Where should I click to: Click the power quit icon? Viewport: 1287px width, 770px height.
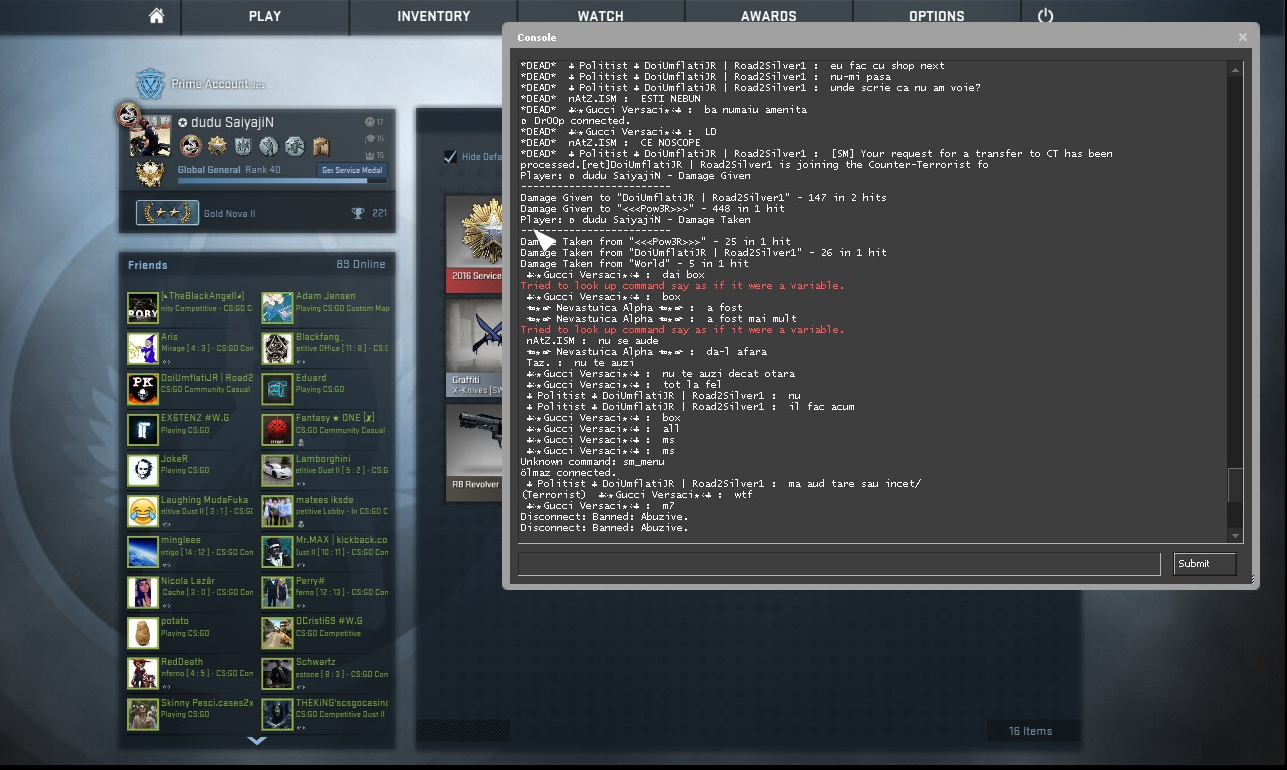pos(1045,16)
